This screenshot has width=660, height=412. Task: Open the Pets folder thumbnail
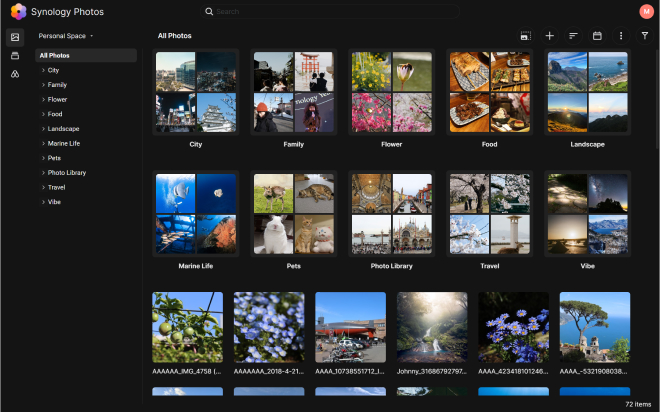point(294,214)
